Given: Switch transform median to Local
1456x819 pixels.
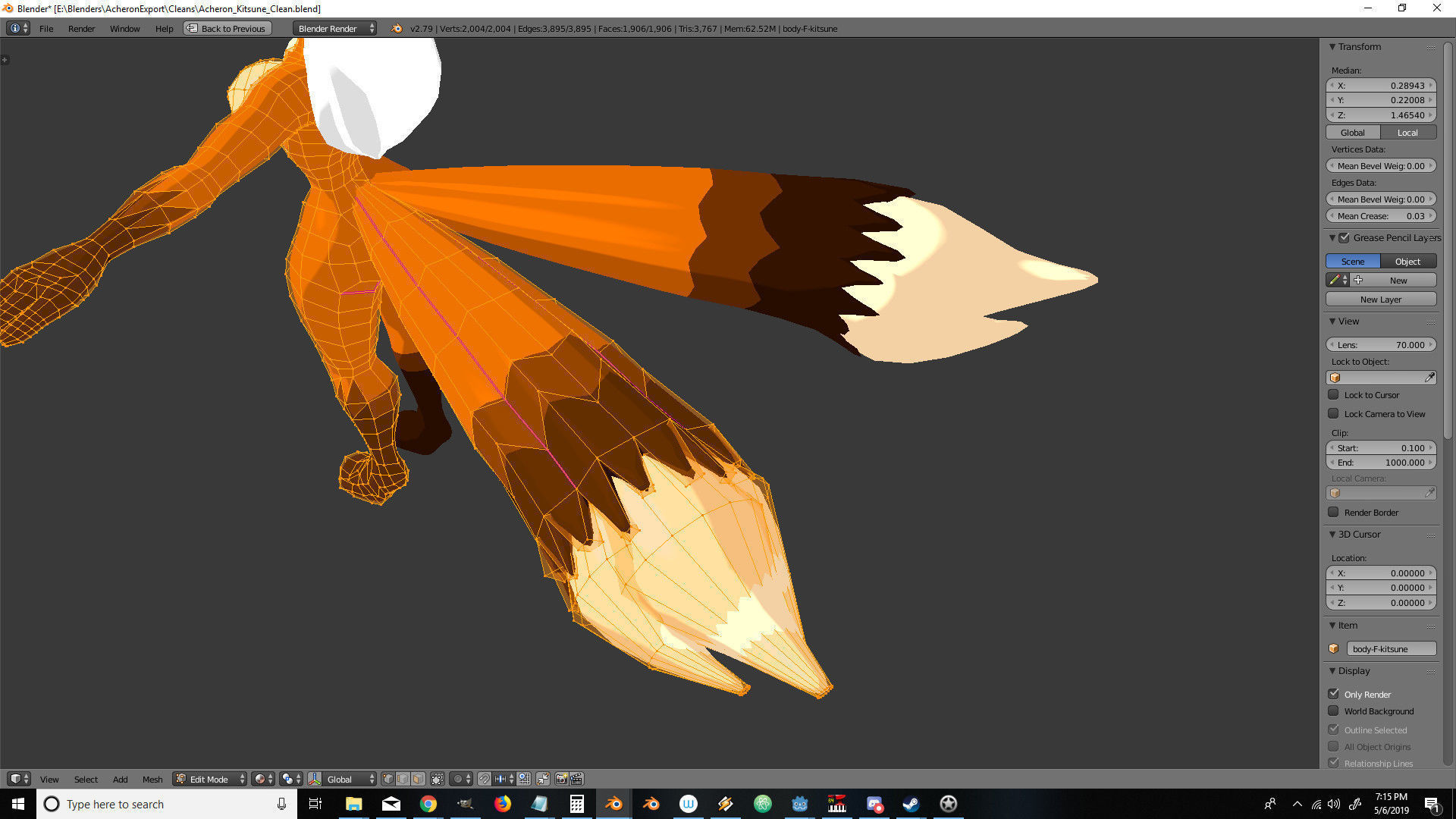Looking at the screenshot, I should click(x=1408, y=132).
